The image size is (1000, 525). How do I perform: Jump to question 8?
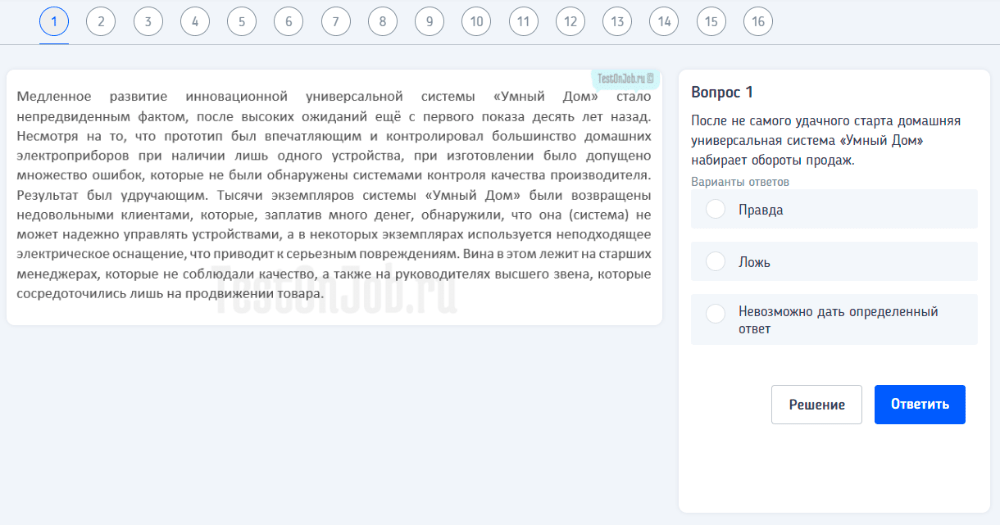tap(383, 22)
